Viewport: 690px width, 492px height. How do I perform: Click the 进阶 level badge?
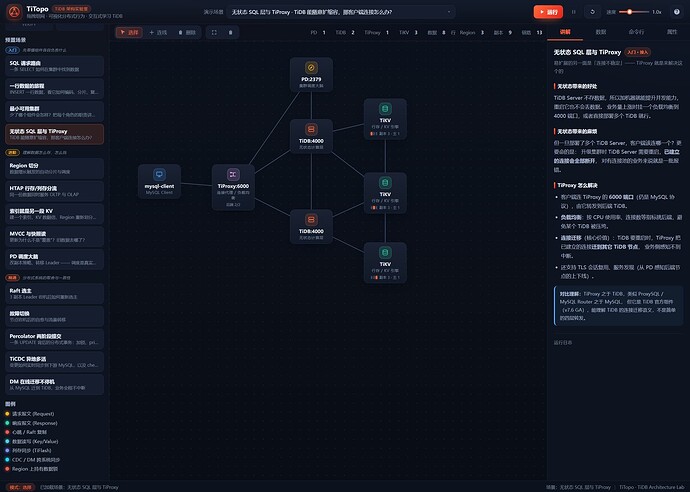click(x=12, y=152)
